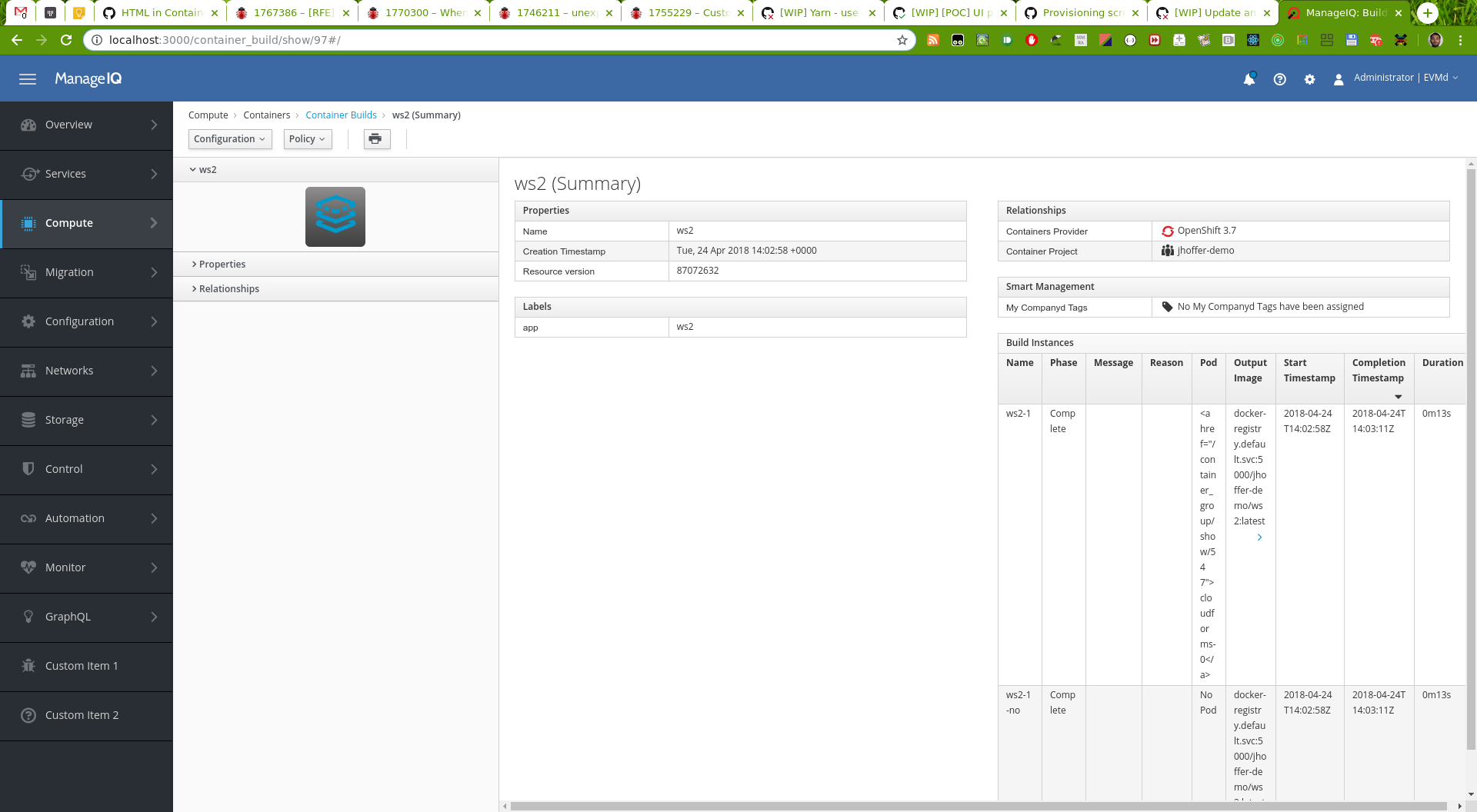Reload the browser page
This screenshot has height=812, width=1477.
pos(66,40)
